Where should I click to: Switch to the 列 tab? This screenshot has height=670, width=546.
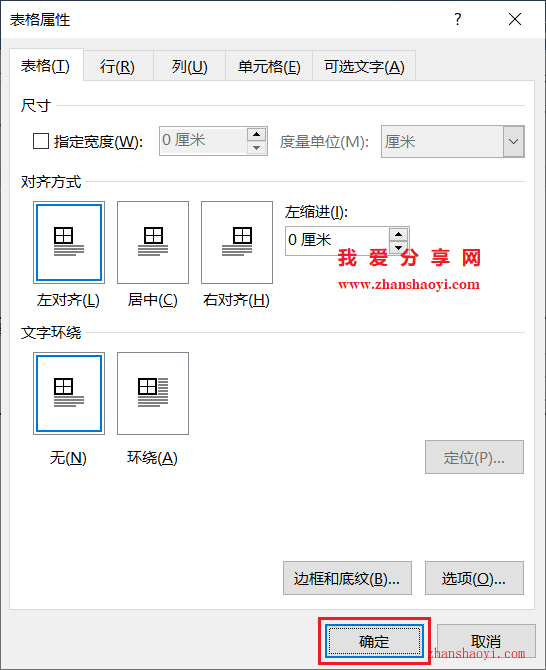190,66
